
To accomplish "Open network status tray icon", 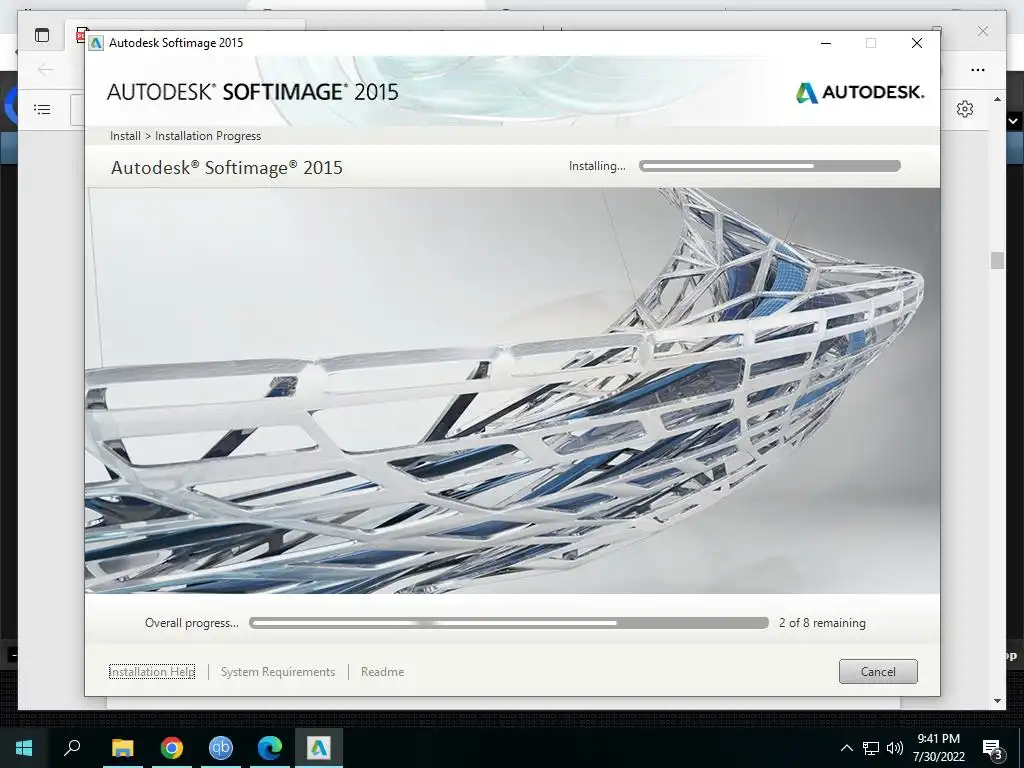I will point(871,748).
